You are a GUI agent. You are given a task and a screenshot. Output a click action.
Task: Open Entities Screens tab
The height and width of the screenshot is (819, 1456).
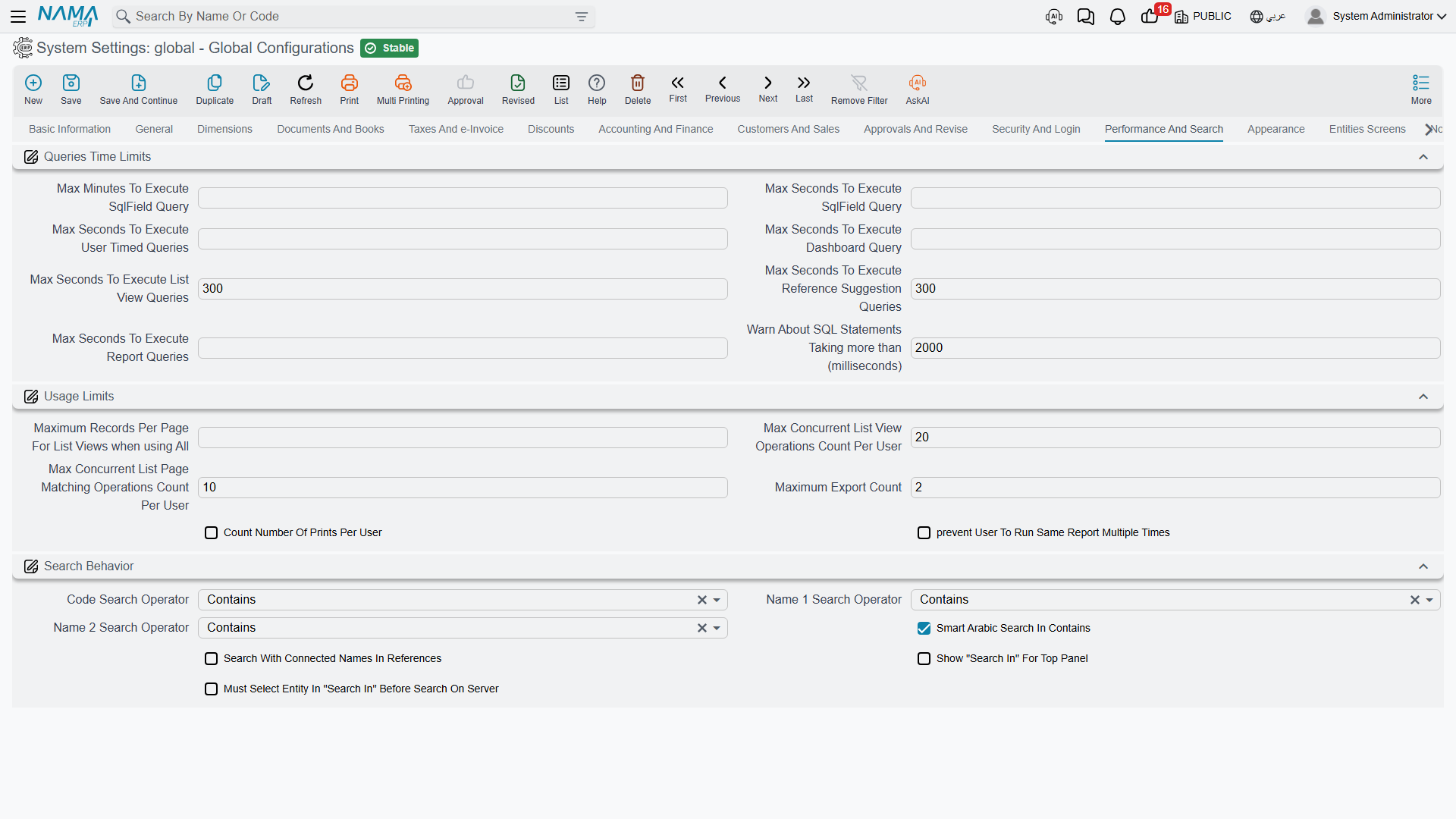click(x=1367, y=130)
